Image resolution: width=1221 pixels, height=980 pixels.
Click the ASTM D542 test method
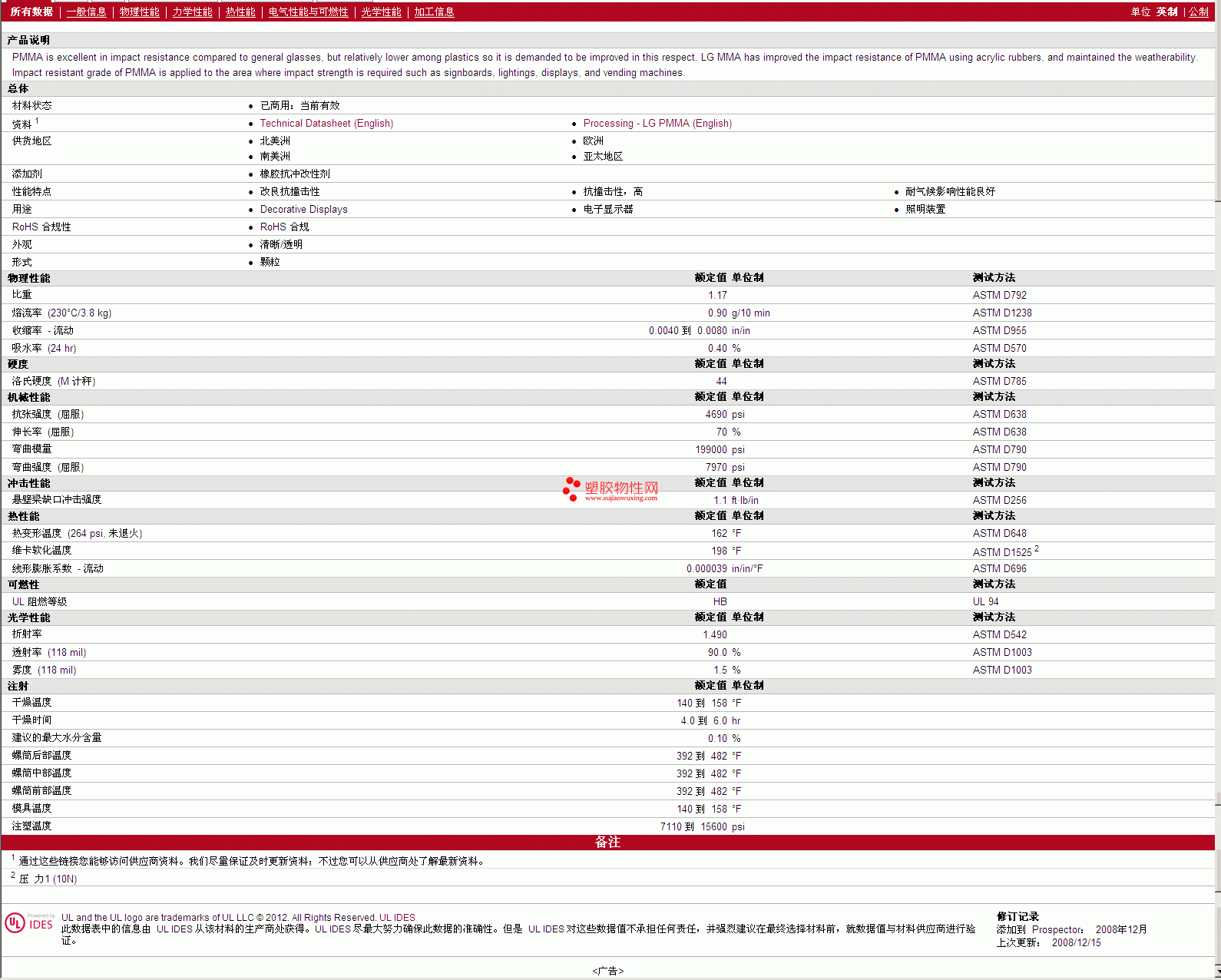coord(999,635)
